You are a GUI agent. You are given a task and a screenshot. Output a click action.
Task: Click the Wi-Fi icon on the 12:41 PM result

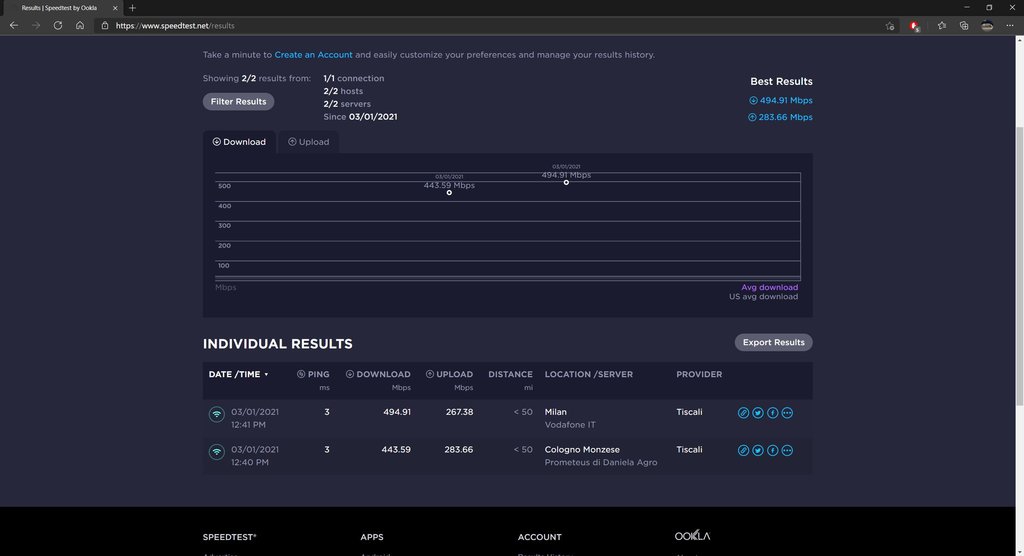pyautogui.click(x=216, y=413)
